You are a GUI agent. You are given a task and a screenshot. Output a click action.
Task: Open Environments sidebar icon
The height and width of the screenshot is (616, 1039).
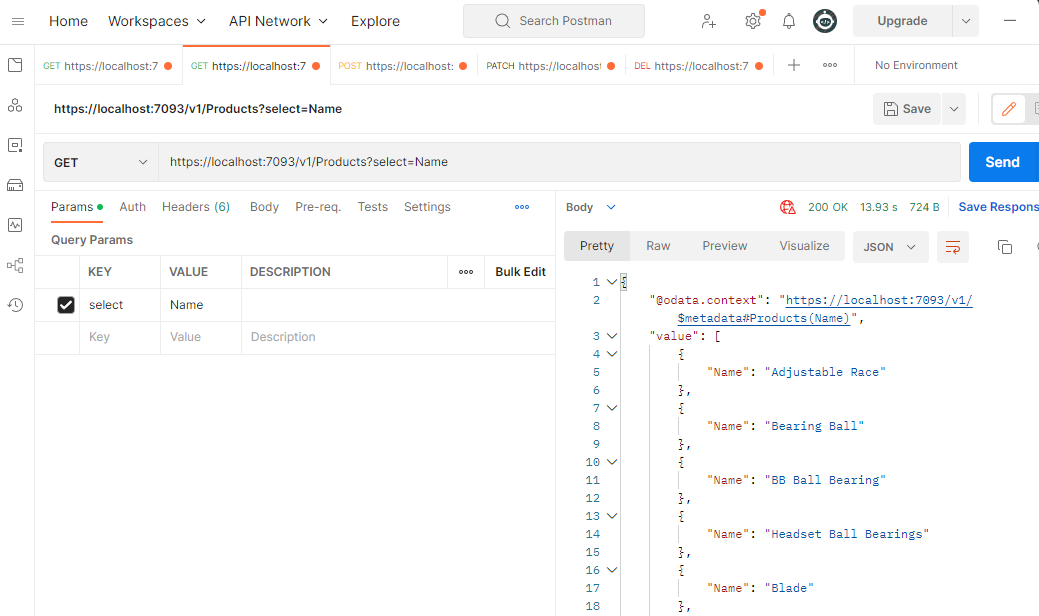[x=15, y=145]
